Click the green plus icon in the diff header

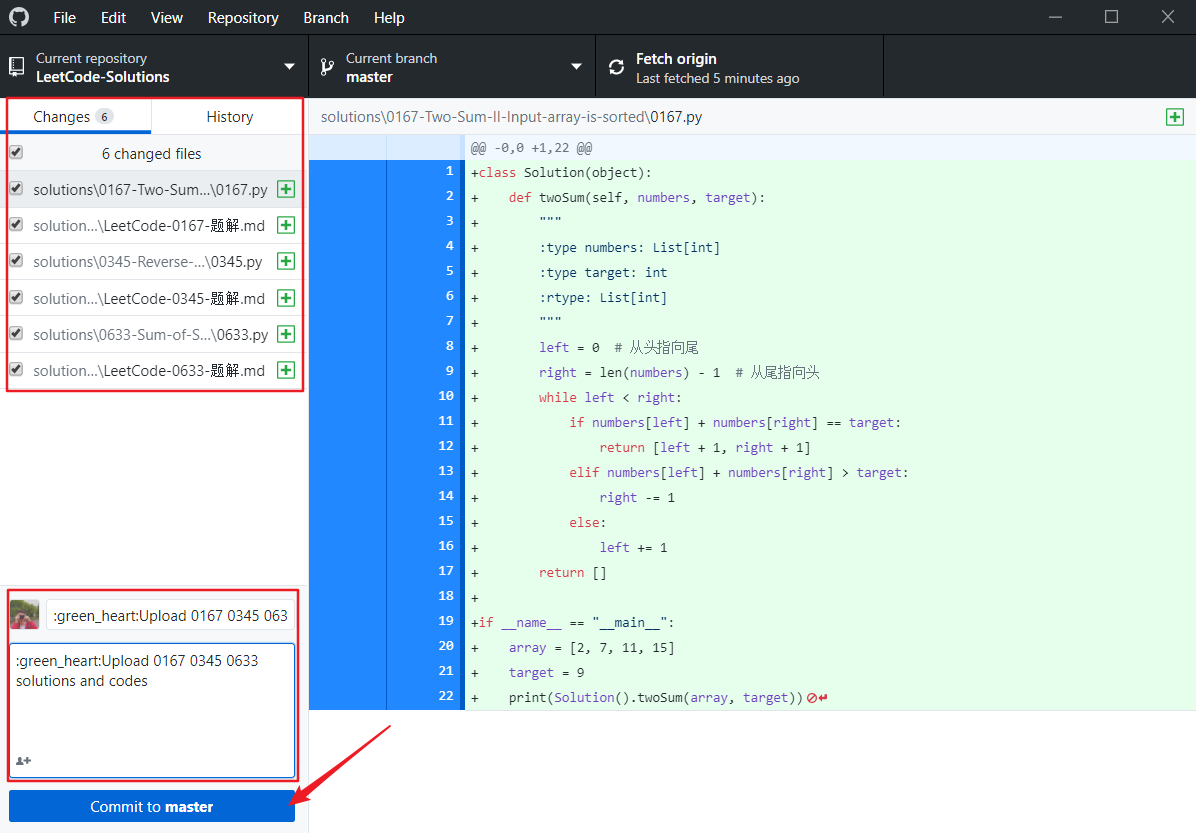coord(1175,117)
